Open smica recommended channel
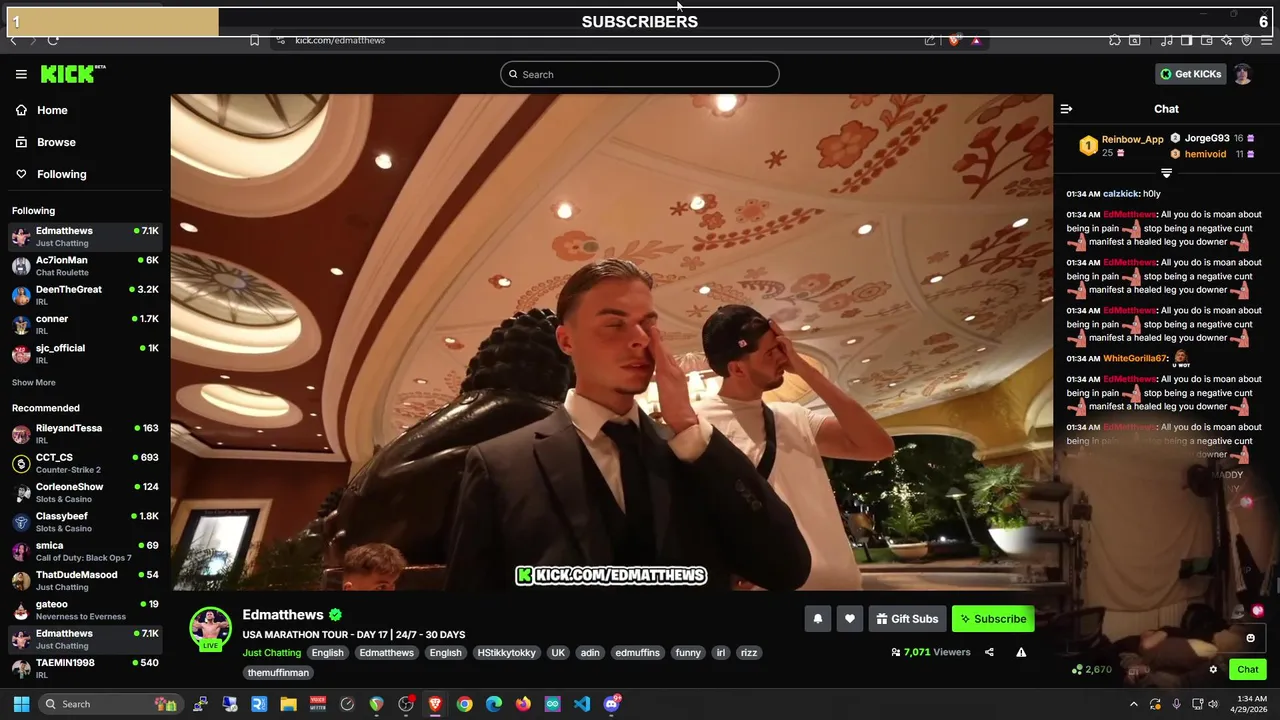The image size is (1280, 720). pos(85,551)
